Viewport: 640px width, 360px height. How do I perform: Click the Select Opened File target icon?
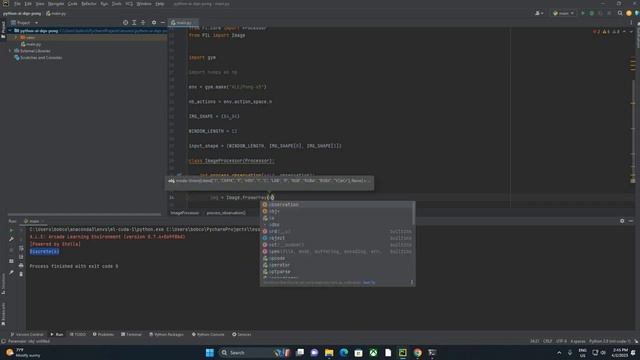tap(125, 23)
